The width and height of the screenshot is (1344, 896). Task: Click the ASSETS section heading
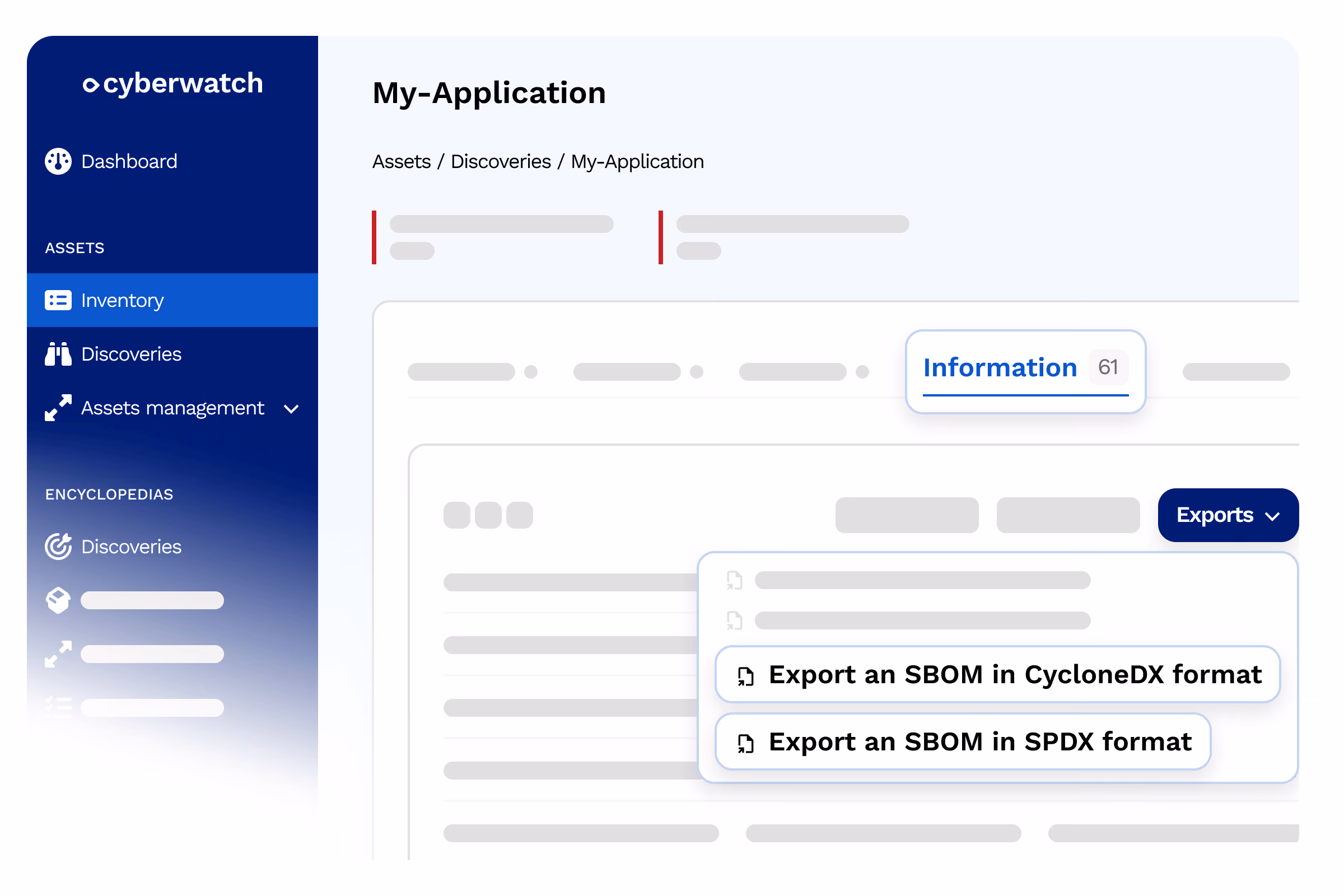tap(75, 248)
